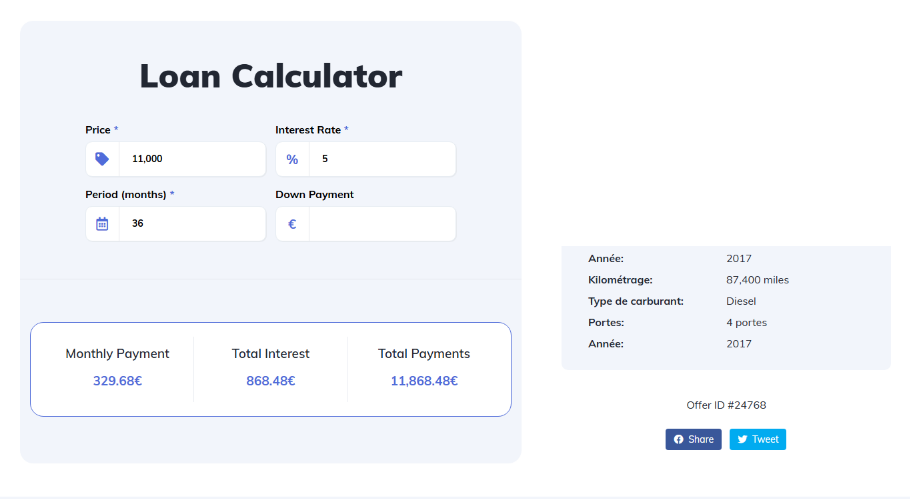
Task: Click the Type de carburant Diesel value
Action: coord(741,301)
